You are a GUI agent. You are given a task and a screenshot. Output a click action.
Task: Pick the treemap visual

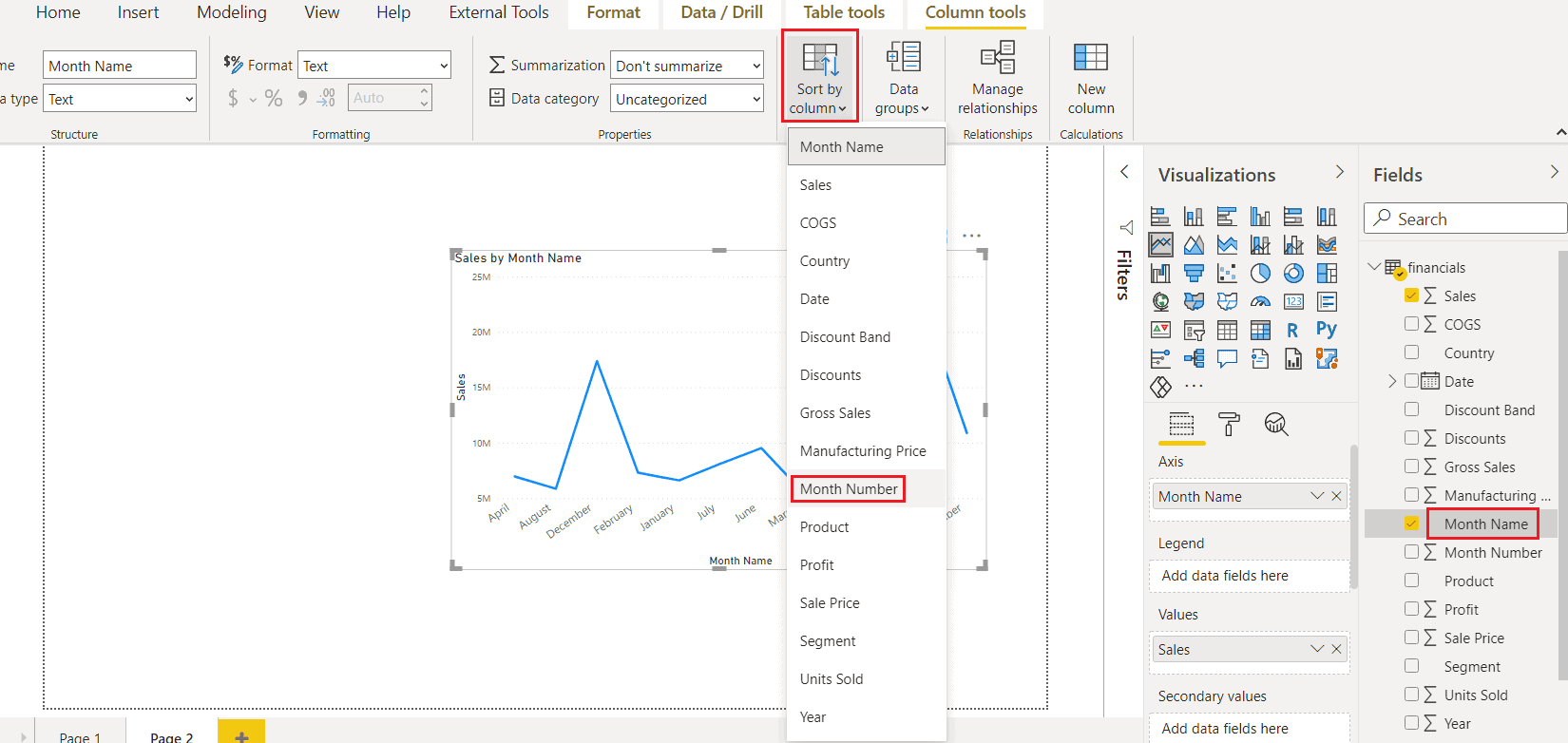click(x=1327, y=274)
